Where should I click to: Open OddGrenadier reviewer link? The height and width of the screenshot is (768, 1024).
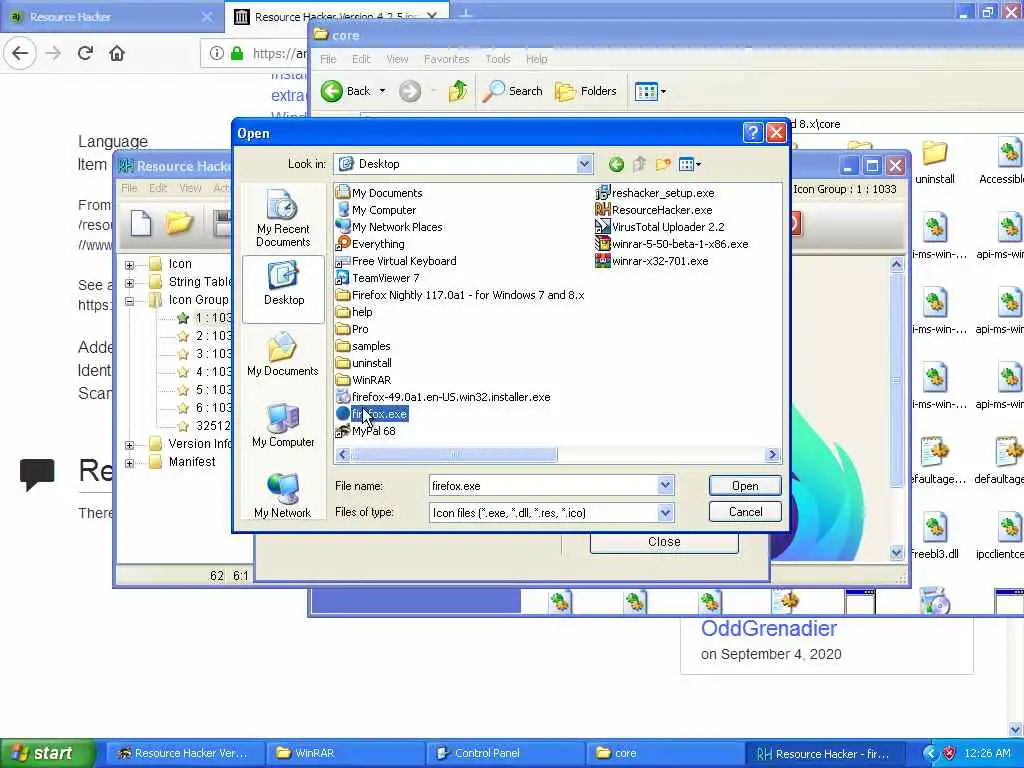coord(769,628)
